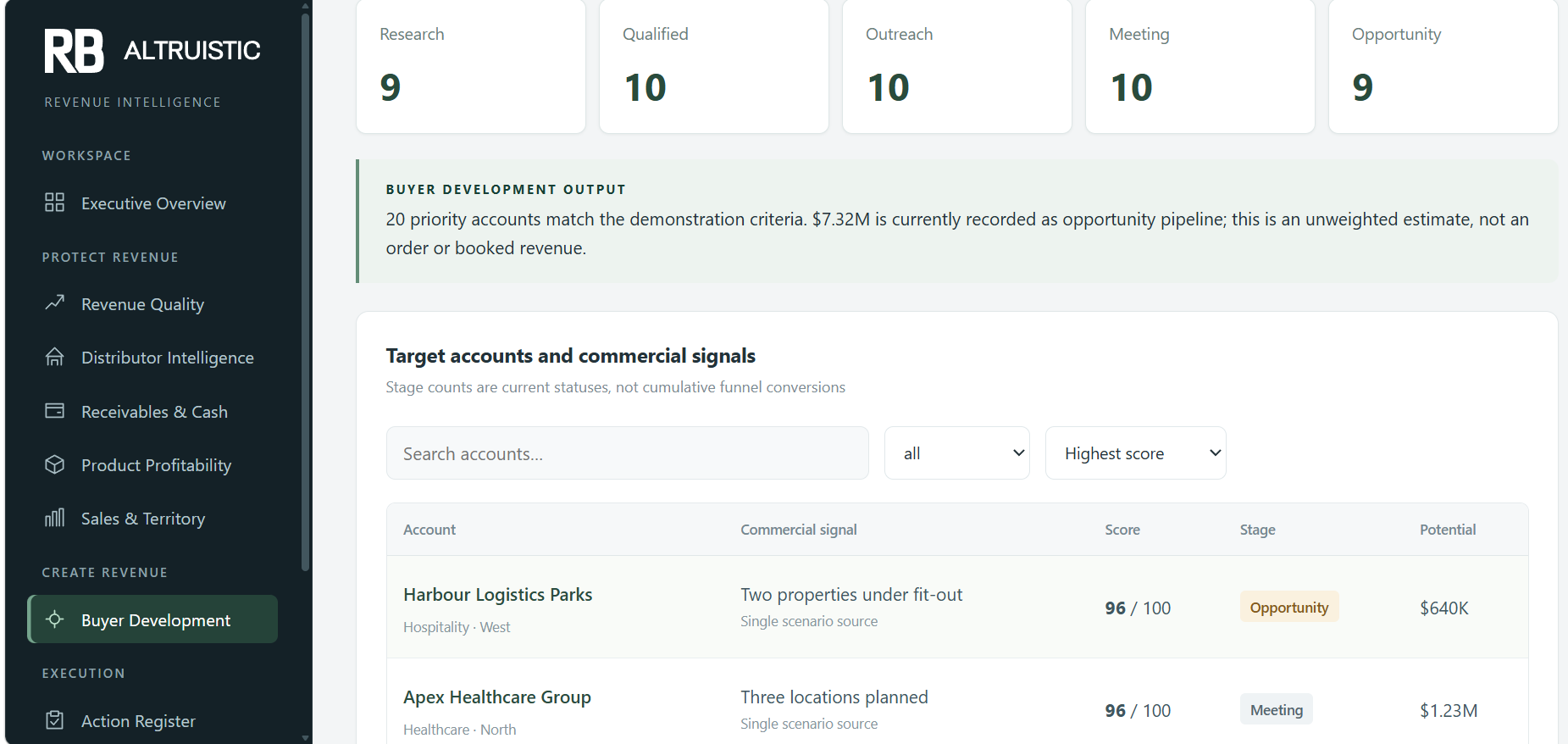
Task: Click the Sales & Territory bar chart icon
Action: point(55,518)
